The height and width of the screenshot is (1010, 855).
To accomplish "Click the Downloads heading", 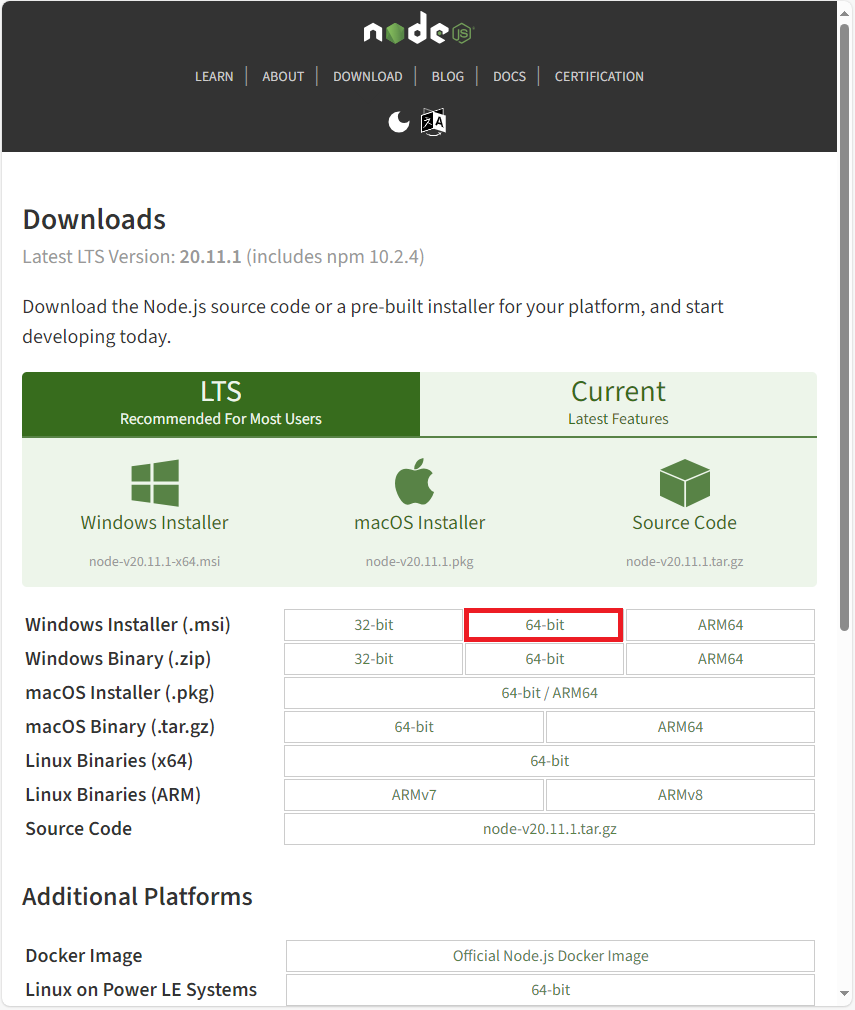I will coord(94,220).
